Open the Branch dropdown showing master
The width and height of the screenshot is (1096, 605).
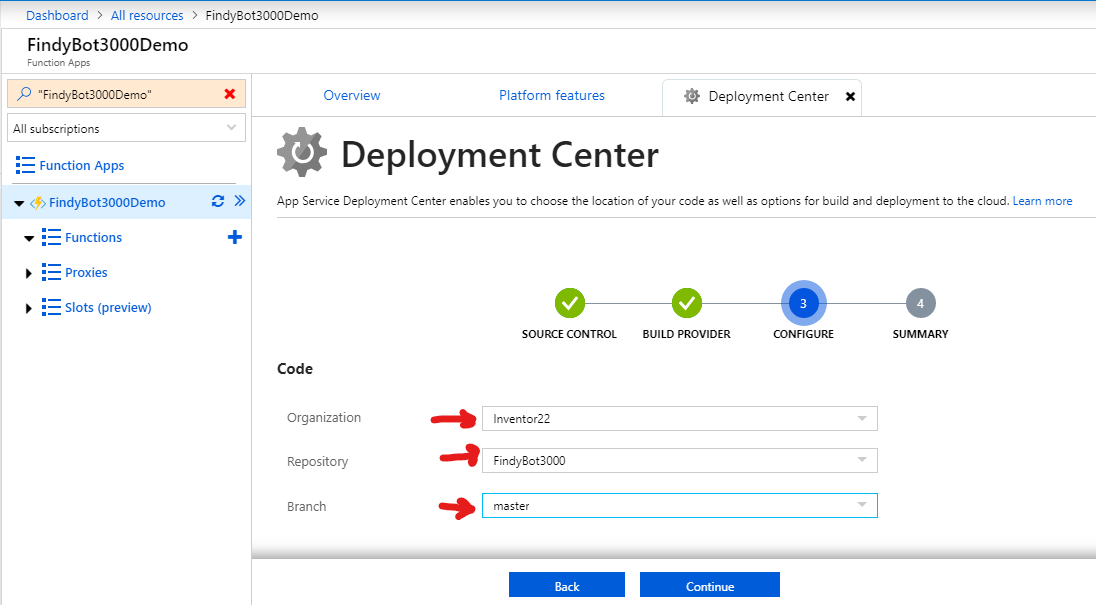679,506
